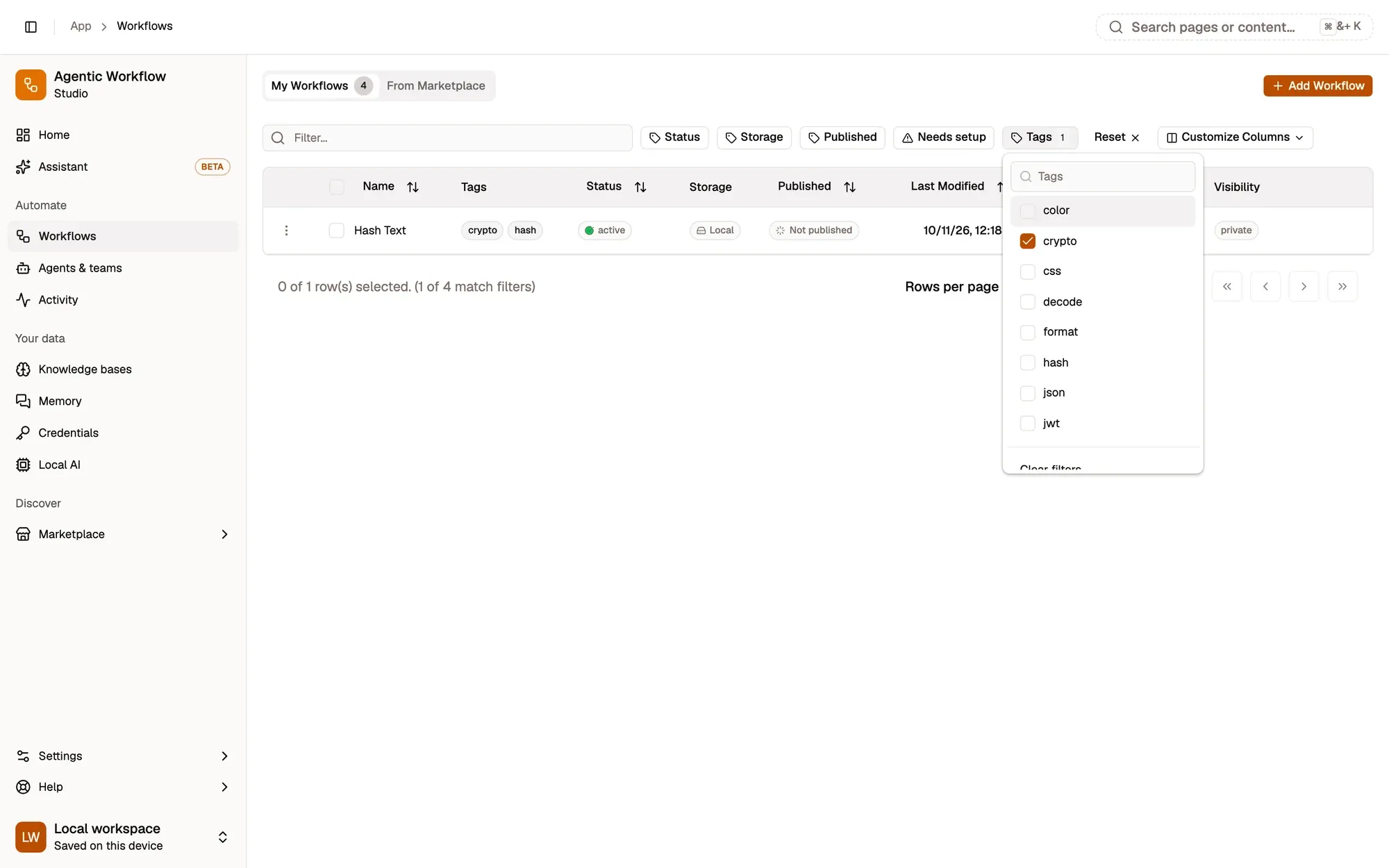Open the Home page icon
1389x868 pixels.
tap(23, 135)
